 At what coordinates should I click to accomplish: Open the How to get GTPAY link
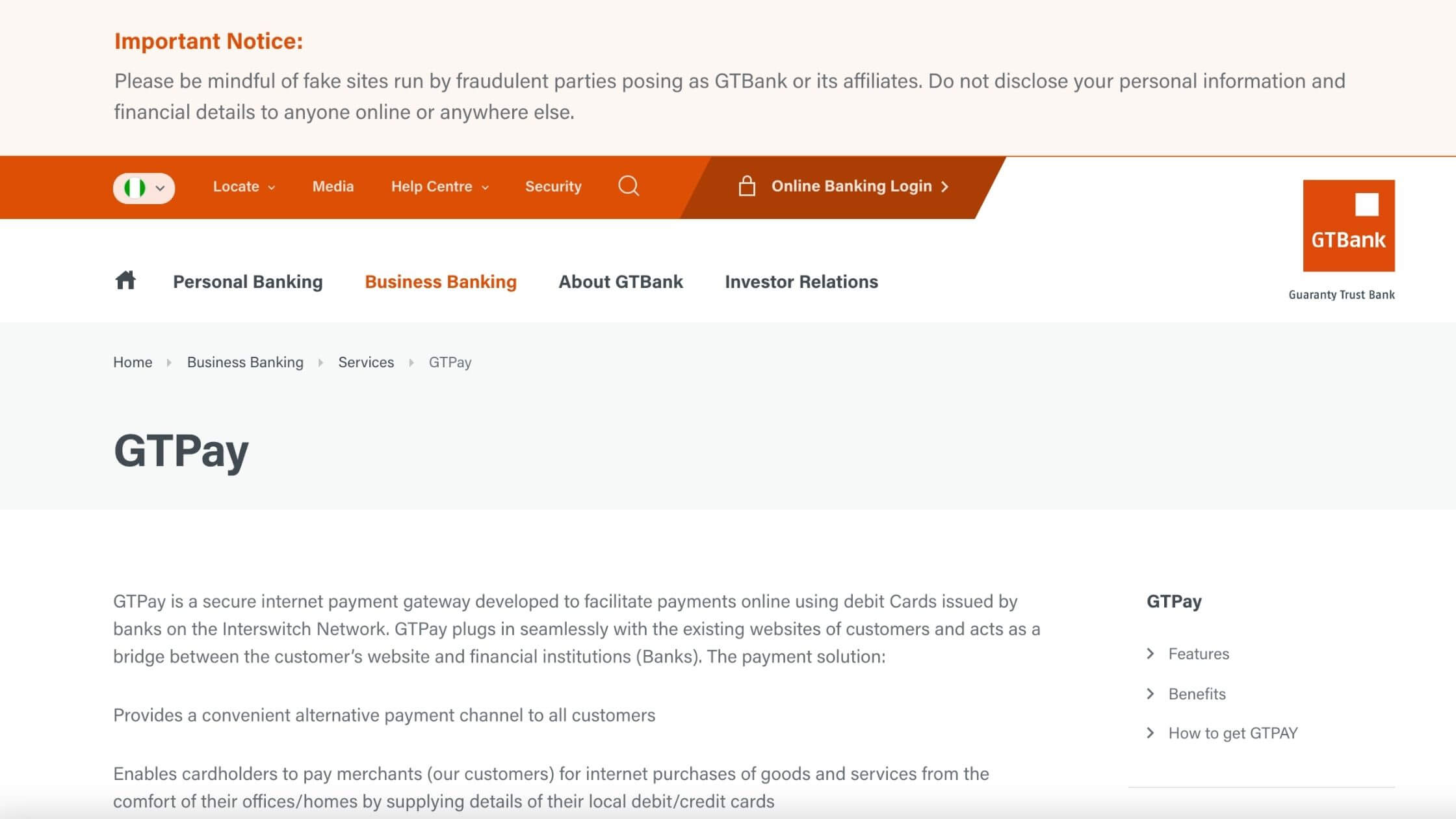point(1233,733)
